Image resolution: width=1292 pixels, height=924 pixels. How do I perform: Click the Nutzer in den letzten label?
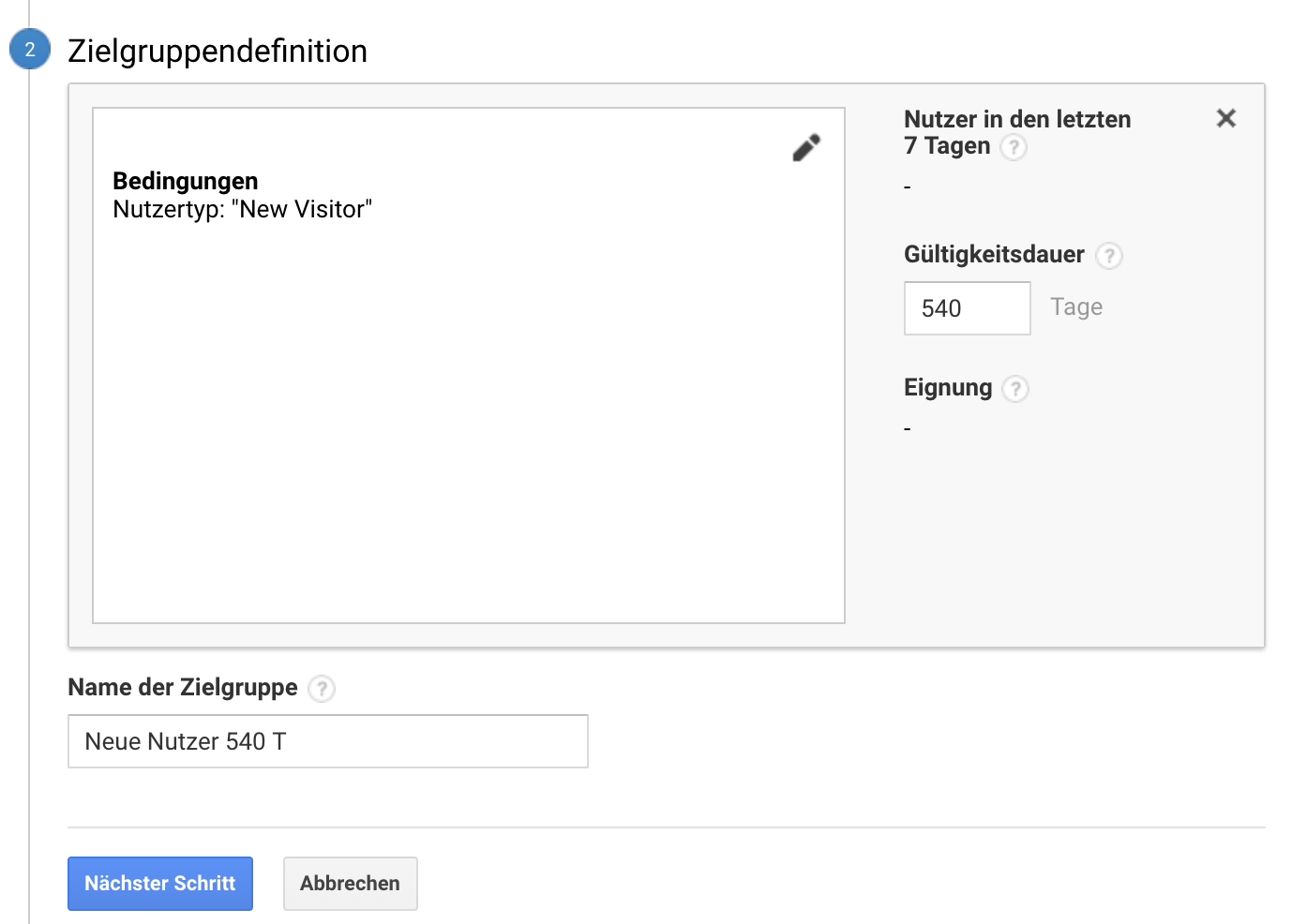click(x=1016, y=119)
